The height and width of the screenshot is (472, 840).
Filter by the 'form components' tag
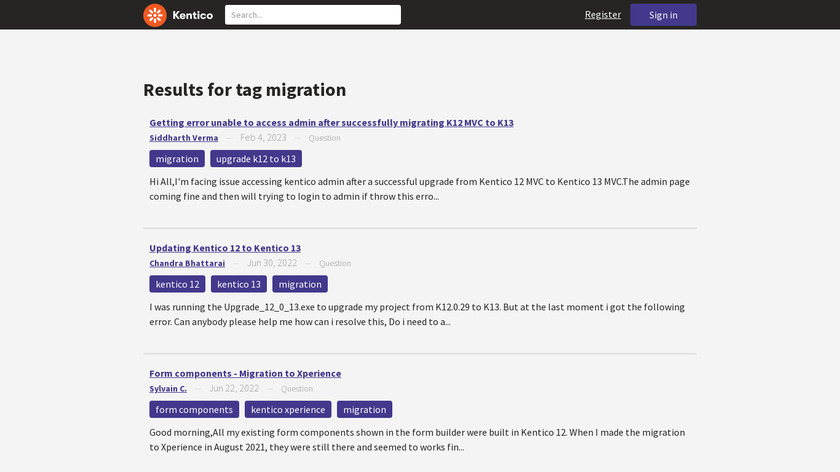tap(194, 409)
